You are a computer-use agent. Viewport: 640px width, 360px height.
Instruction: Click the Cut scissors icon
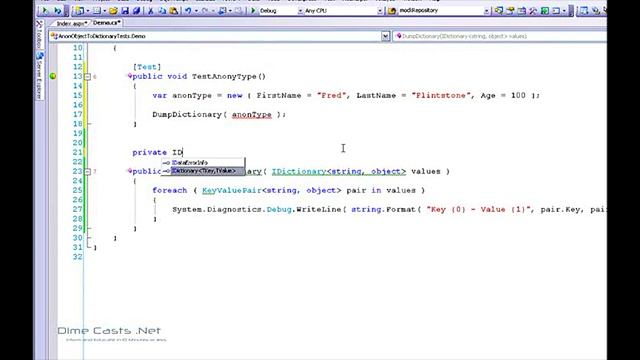[151, 11]
